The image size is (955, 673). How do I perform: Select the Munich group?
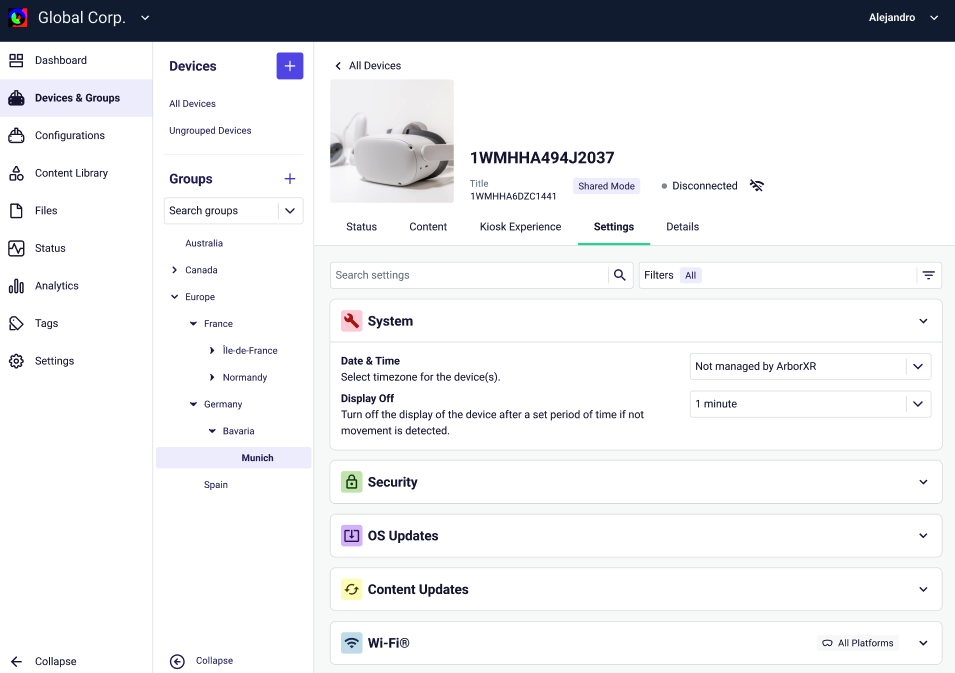tap(233, 458)
